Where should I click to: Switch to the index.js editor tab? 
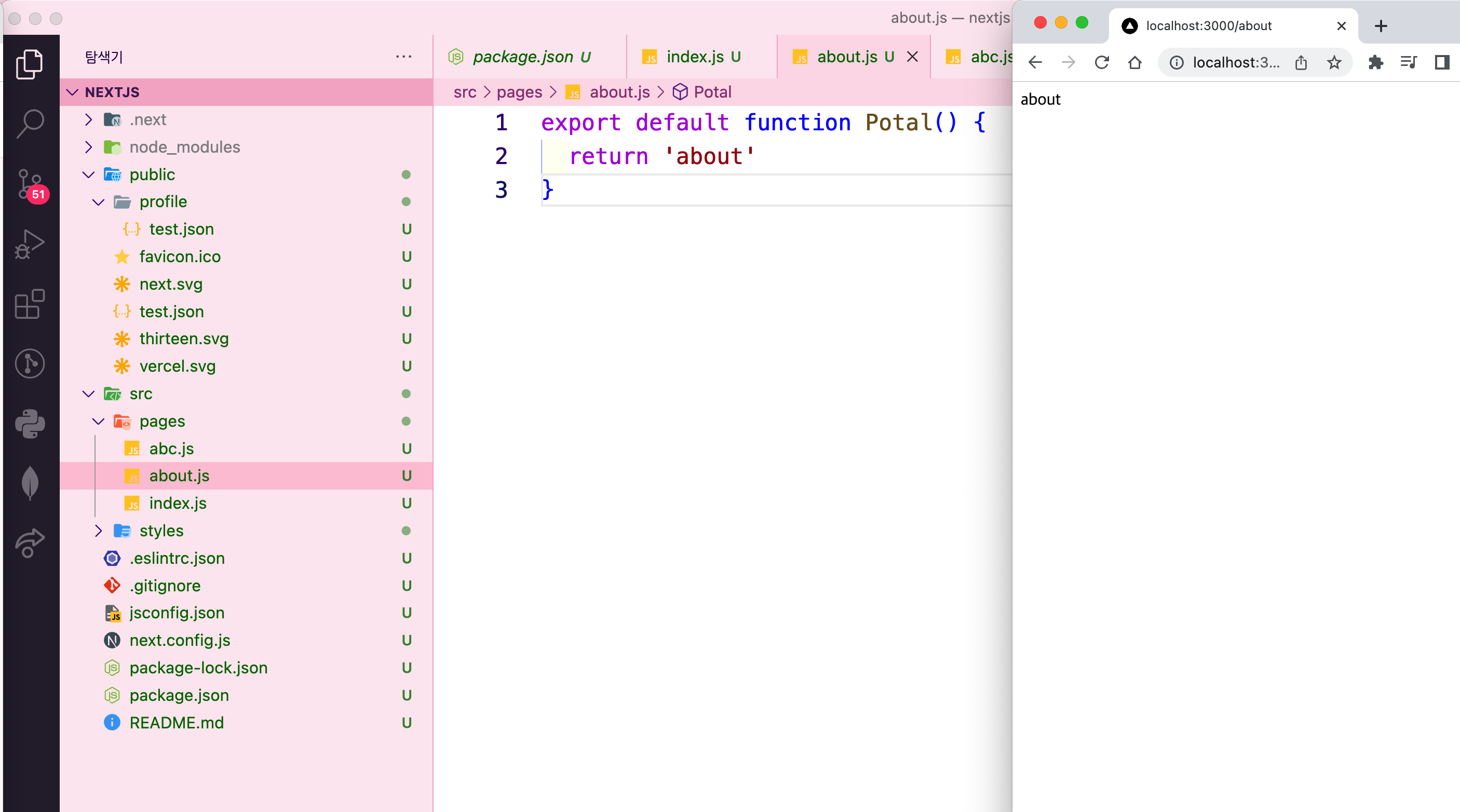[694, 57]
